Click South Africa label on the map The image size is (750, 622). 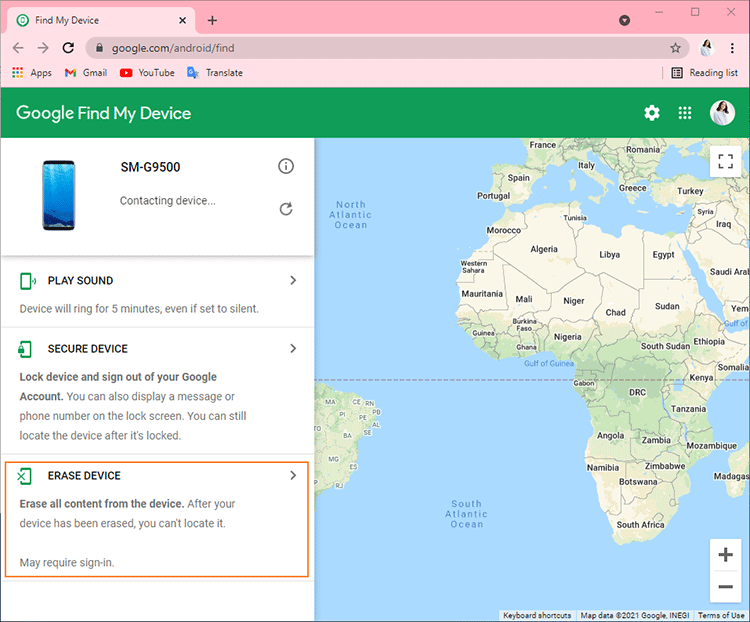[x=640, y=524]
